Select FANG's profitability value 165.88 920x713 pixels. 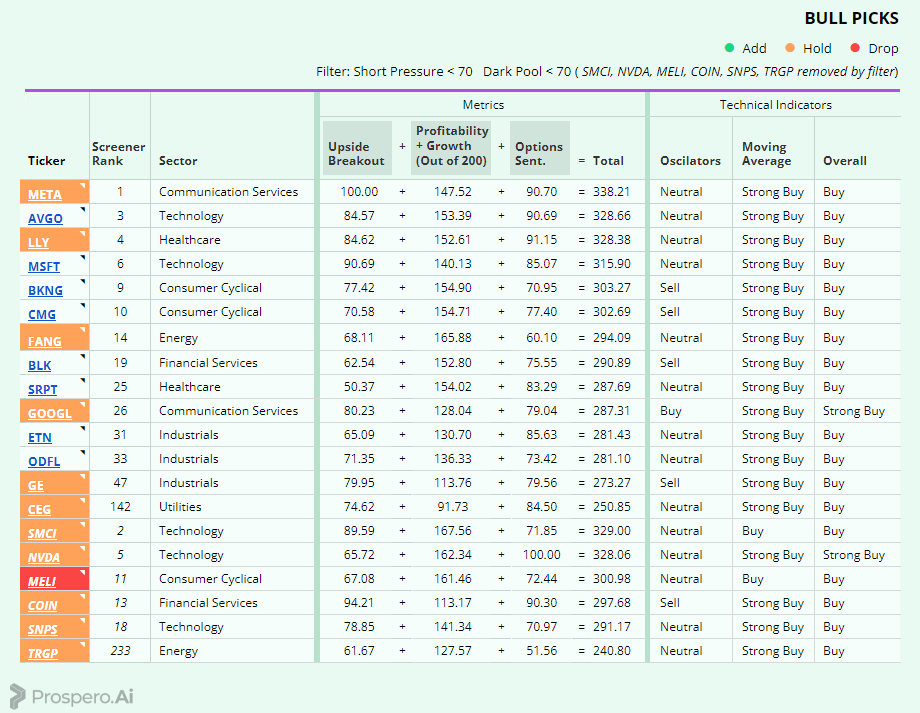click(x=452, y=338)
